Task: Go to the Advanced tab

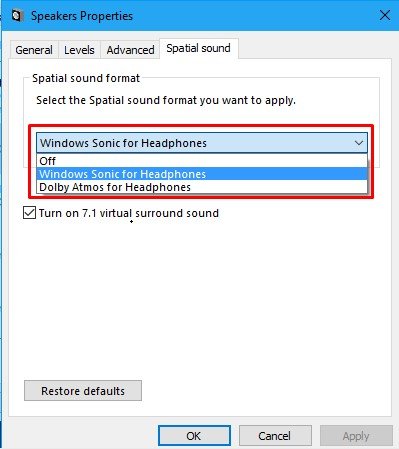Action: point(130,50)
